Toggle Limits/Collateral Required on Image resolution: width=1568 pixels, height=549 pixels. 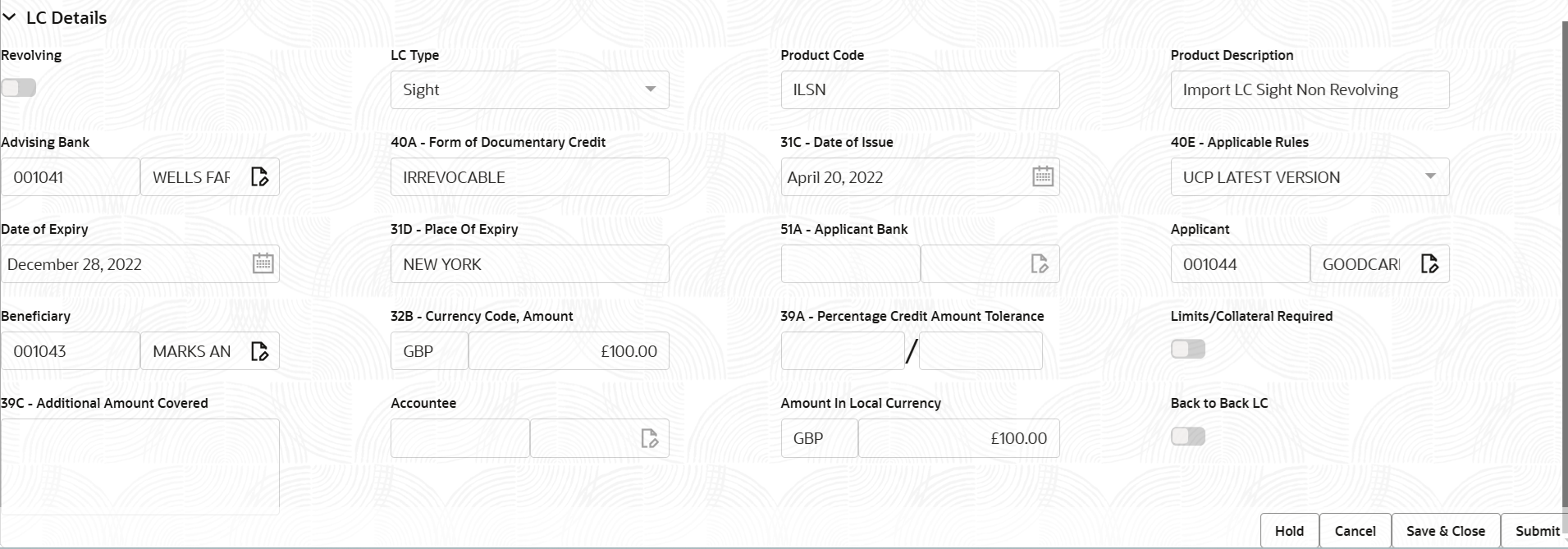click(1188, 349)
